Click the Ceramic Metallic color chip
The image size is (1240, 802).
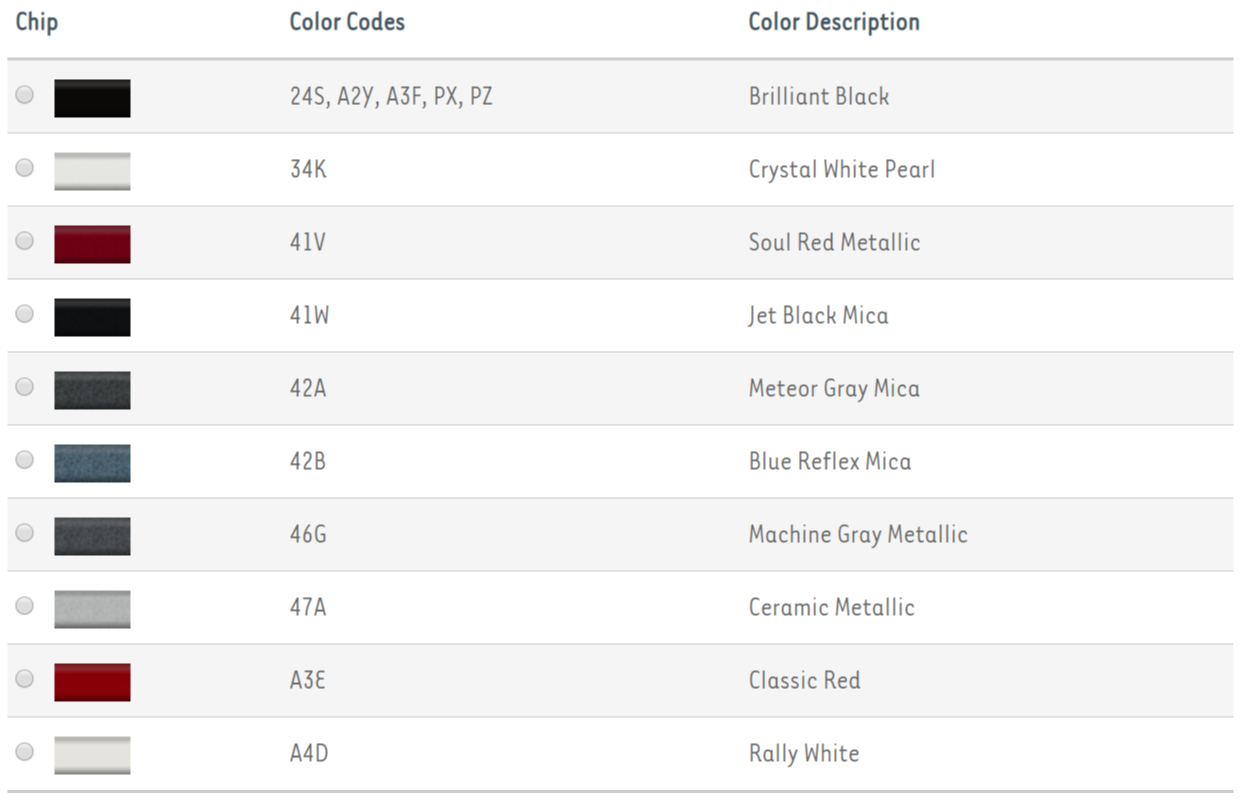coord(92,609)
